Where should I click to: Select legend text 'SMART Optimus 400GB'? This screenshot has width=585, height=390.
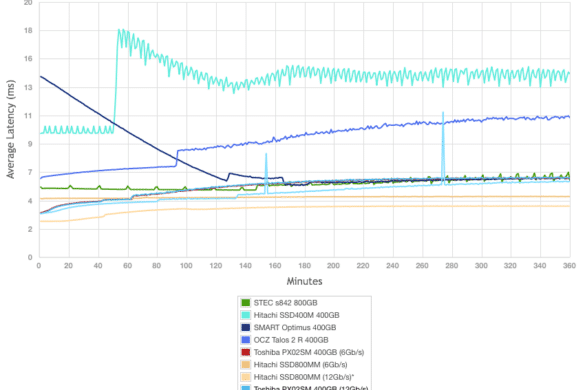pos(295,327)
